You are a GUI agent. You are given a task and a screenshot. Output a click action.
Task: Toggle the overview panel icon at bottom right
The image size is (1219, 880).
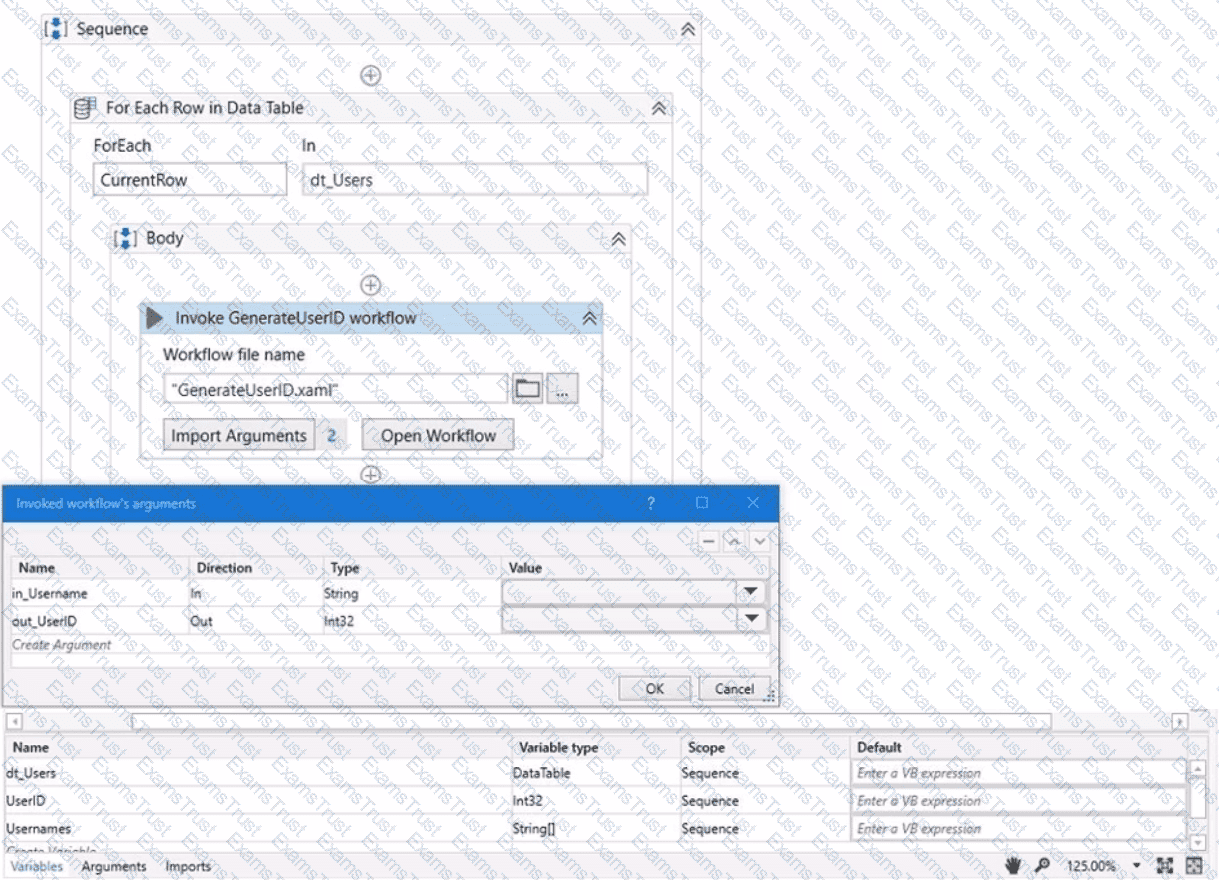point(1194,866)
